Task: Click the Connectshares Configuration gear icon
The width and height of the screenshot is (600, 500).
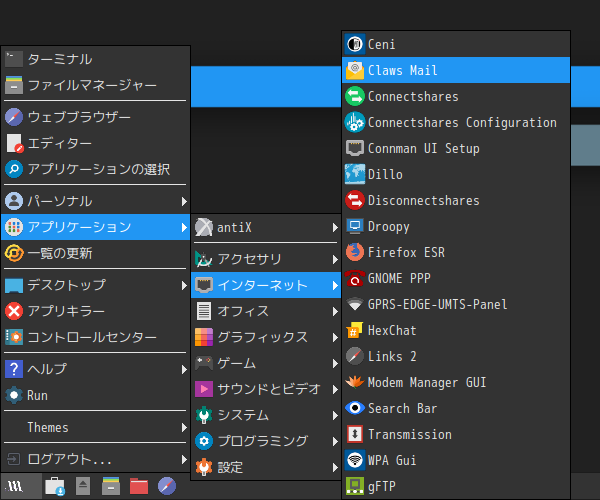Action: [355, 122]
